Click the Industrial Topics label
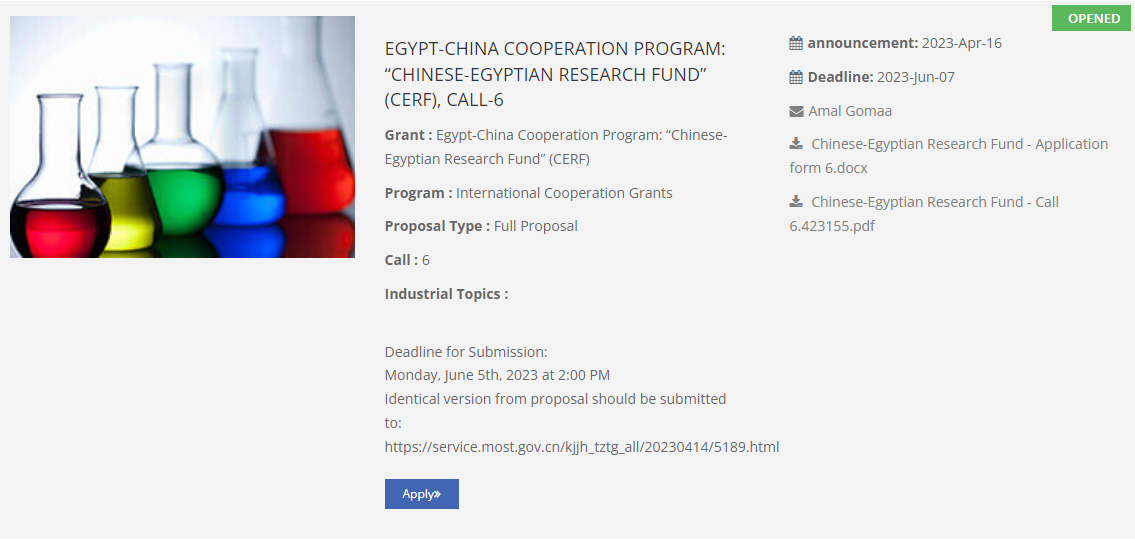The image size is (1135, 541). (446, 294)
